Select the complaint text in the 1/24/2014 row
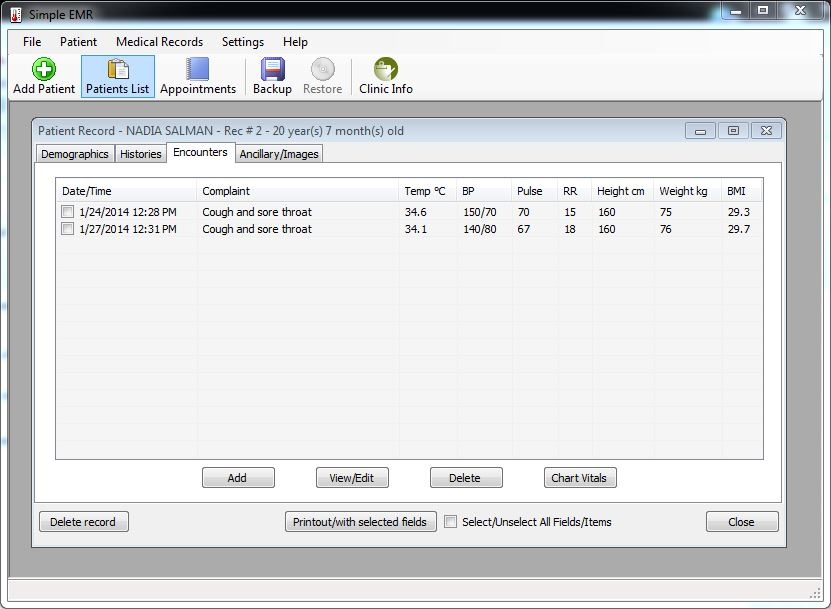Screen dimensions: 831x609 click(x=257, y=212)
